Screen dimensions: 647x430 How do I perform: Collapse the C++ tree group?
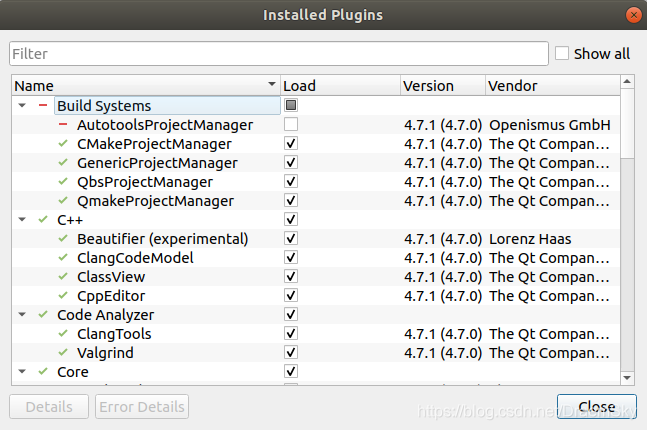[22, 220]
